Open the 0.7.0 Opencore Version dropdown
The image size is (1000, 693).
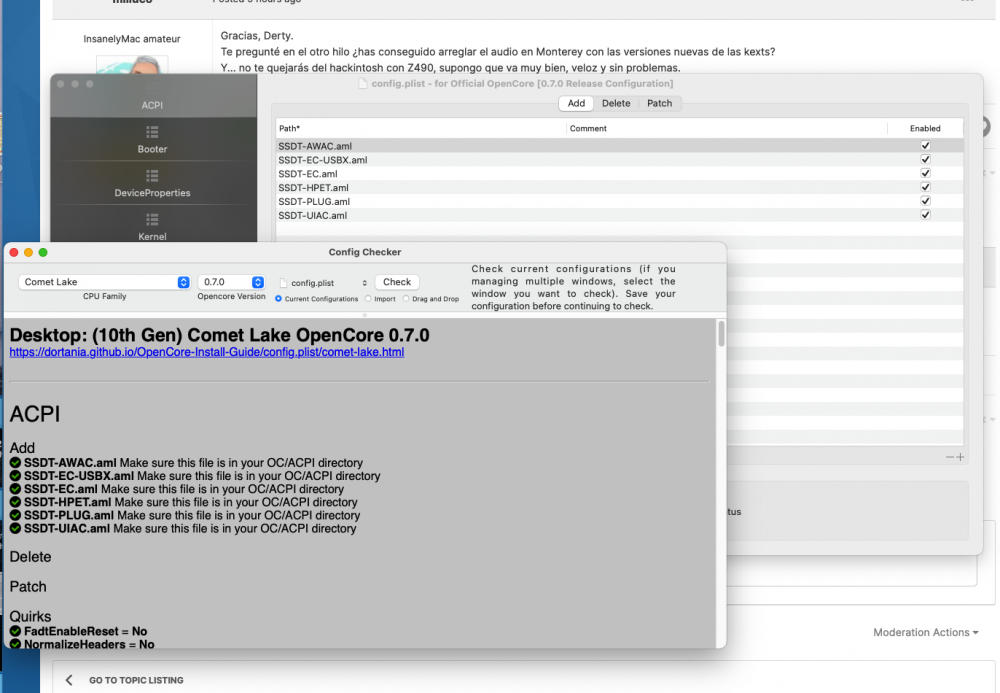[x=231, y=282]
